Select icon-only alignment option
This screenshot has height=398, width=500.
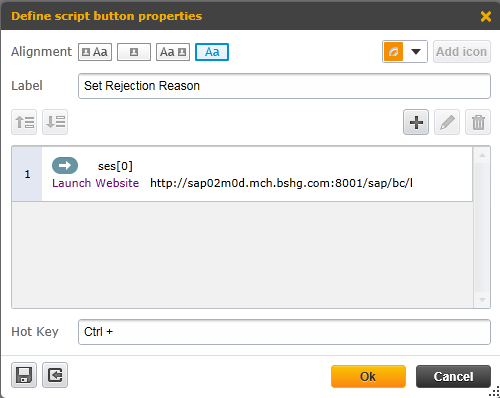tap(134, 52)
